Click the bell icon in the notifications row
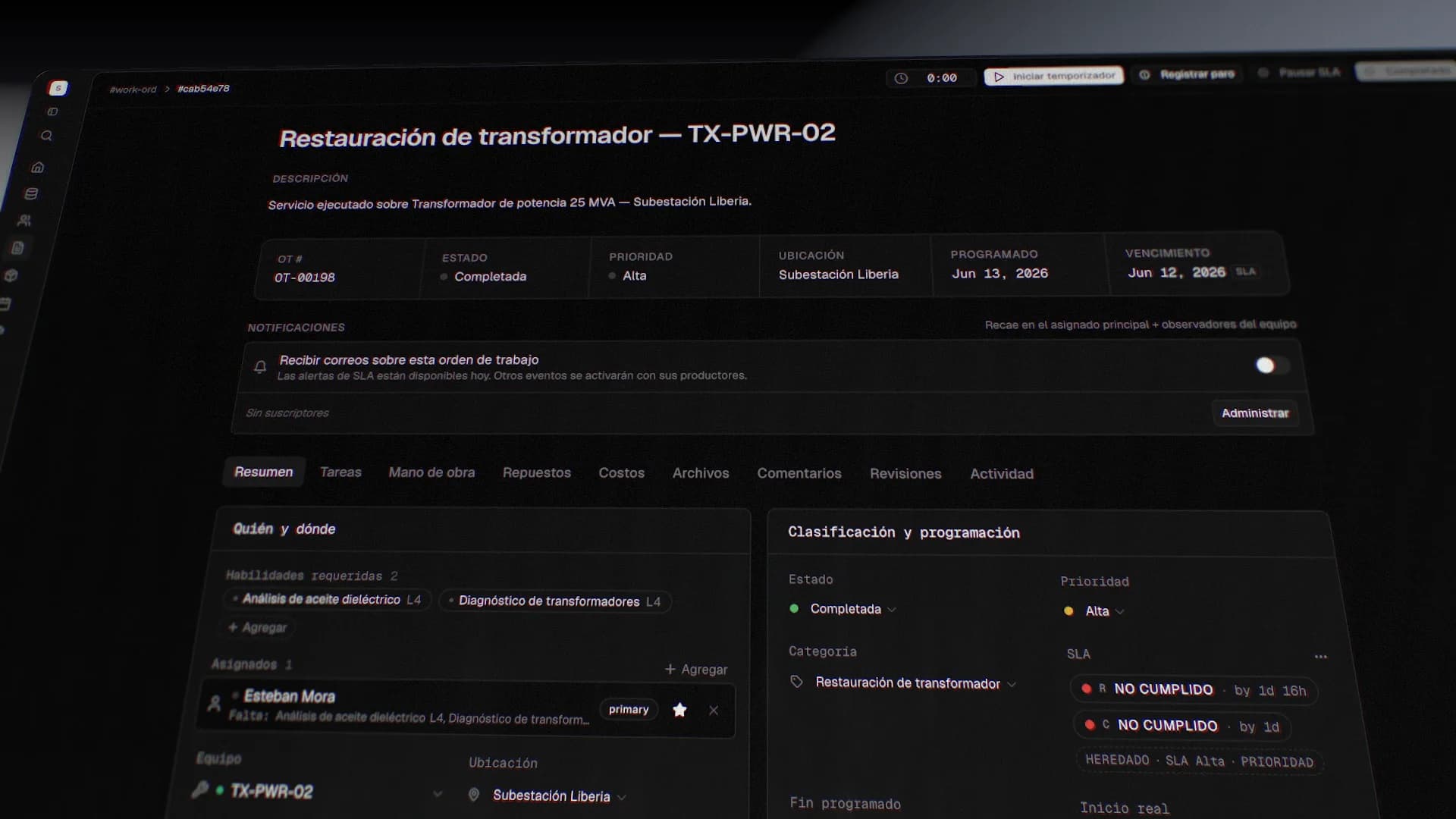This screenshot has width=1456, height=819. point(260,367)
